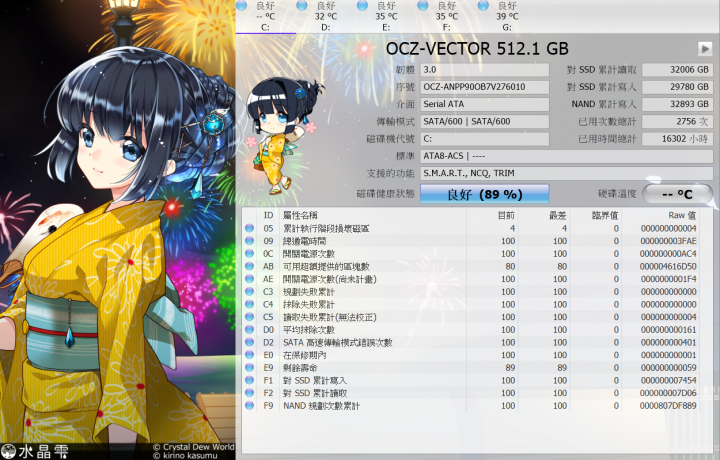Click the 目前 column header
The image size is (720, 460).
coord(506,215)
